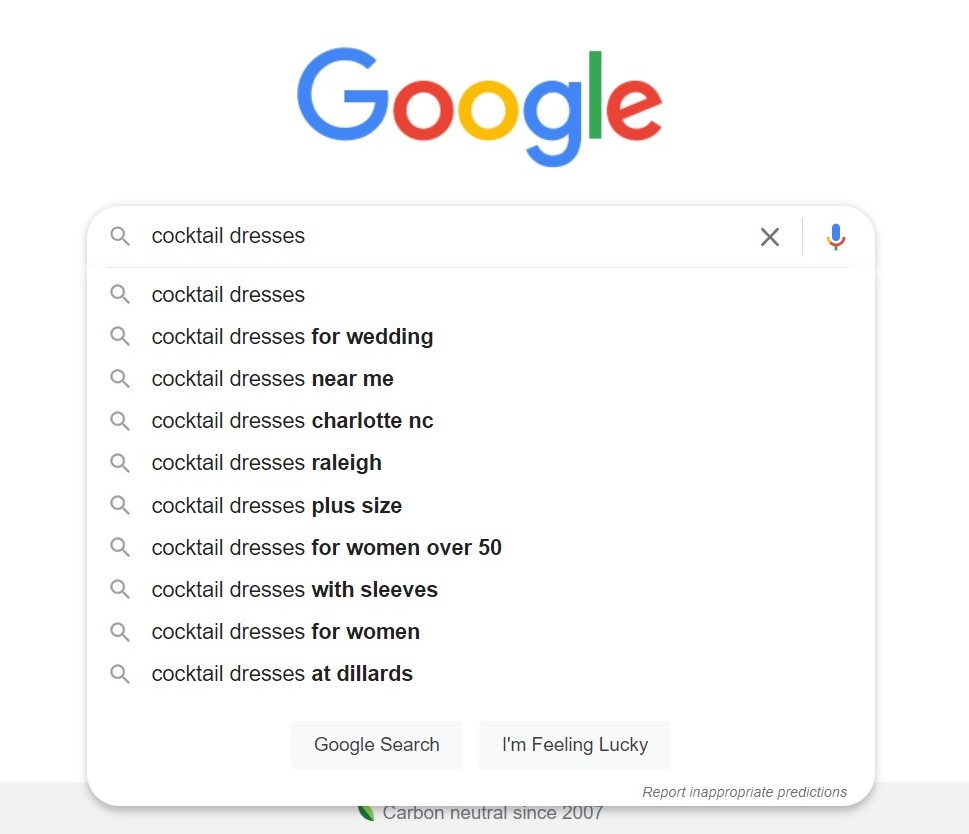Click the X to clear search text

(770, 237)
